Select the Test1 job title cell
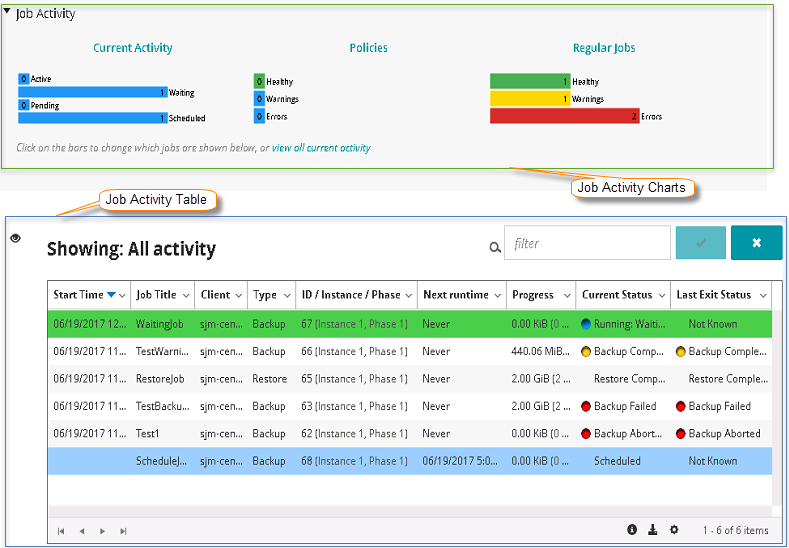The width and height of the screenshot is (789, 548). pos(147,433)
